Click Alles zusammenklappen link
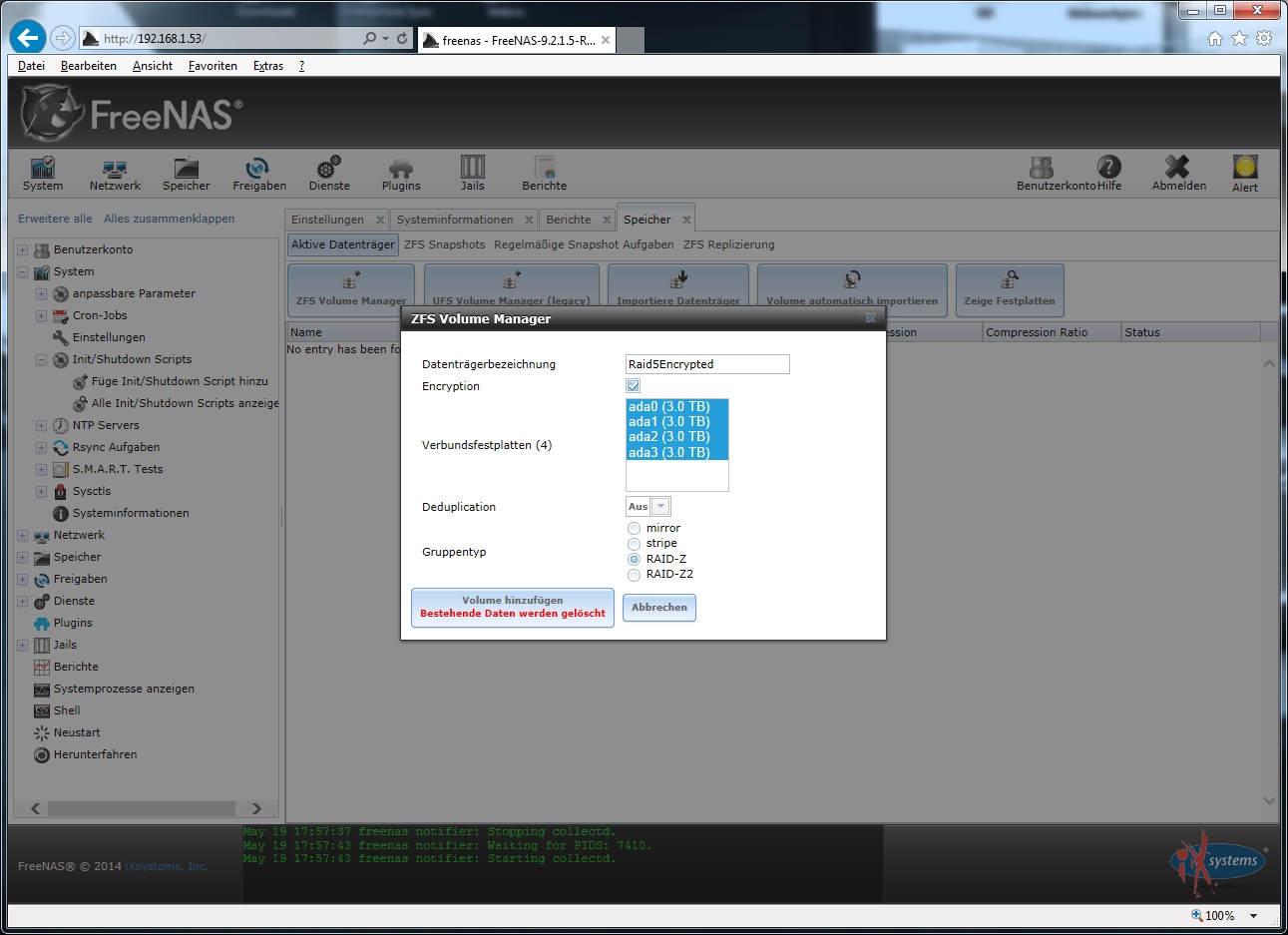Viewport: 1288px width, 935px height. (x=170, y=219)
